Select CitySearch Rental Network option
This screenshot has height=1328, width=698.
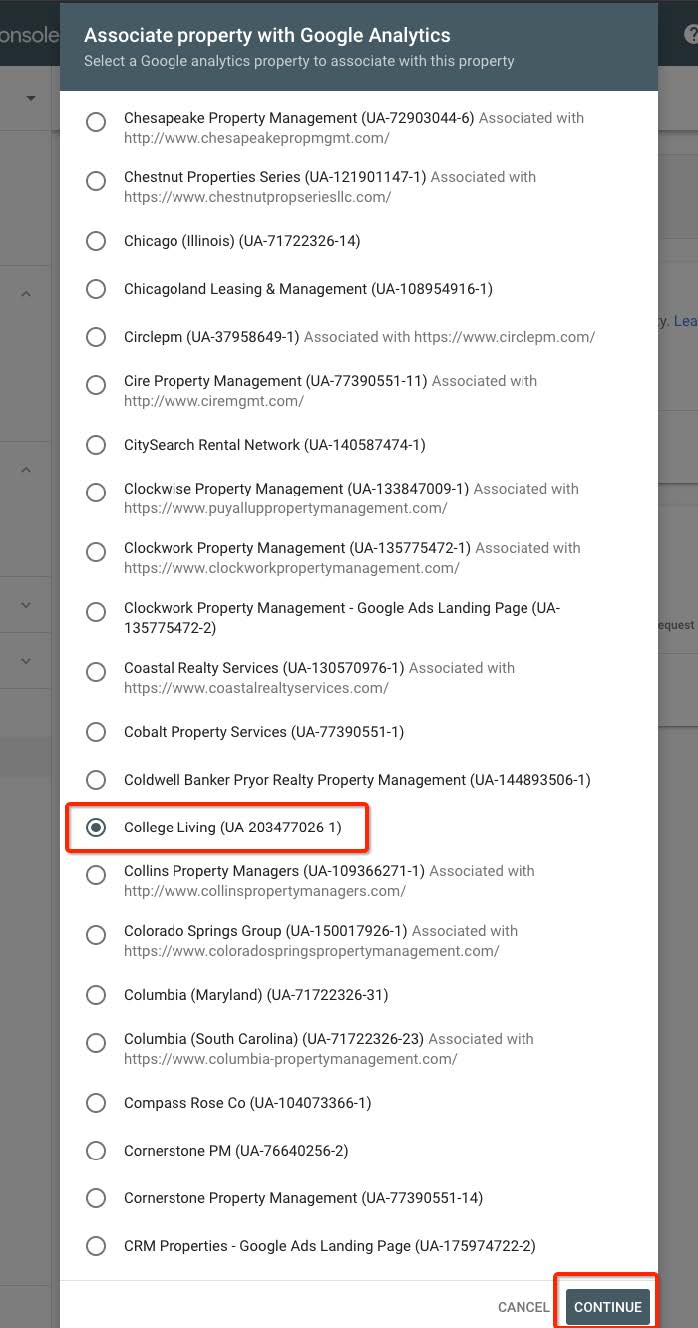tap(96, 445)
